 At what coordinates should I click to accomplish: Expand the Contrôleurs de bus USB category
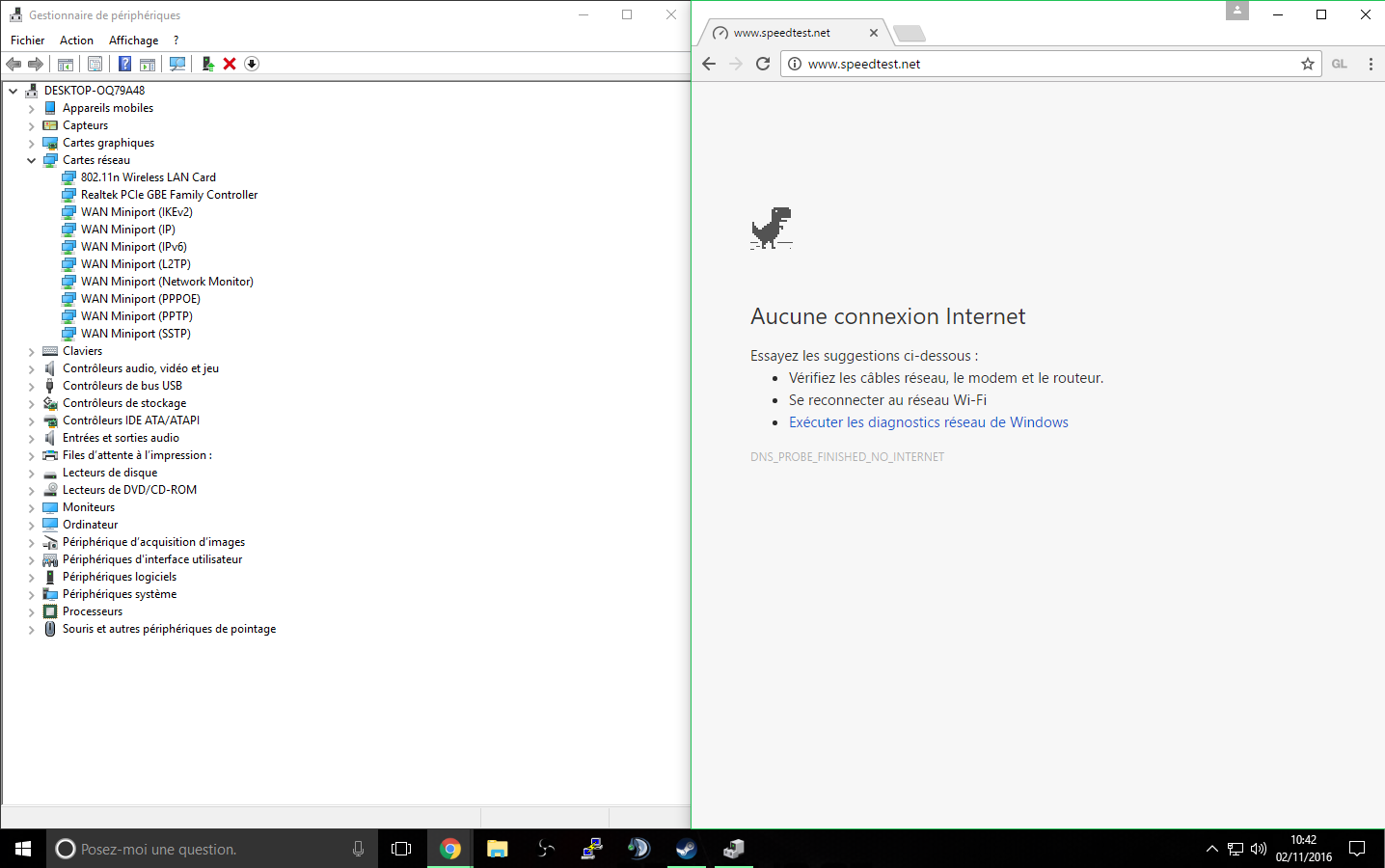(32, 386)
